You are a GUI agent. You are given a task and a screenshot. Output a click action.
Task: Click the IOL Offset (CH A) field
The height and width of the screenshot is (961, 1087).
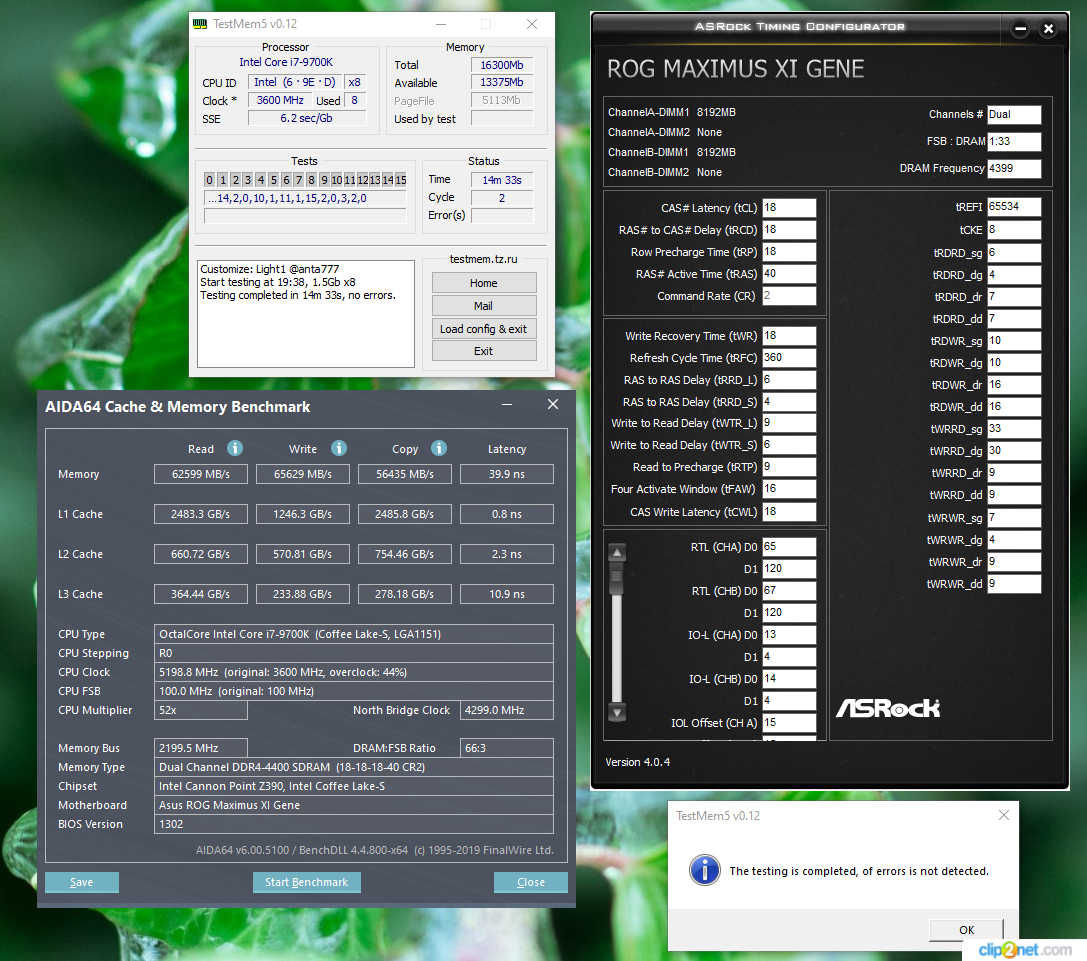789,722
